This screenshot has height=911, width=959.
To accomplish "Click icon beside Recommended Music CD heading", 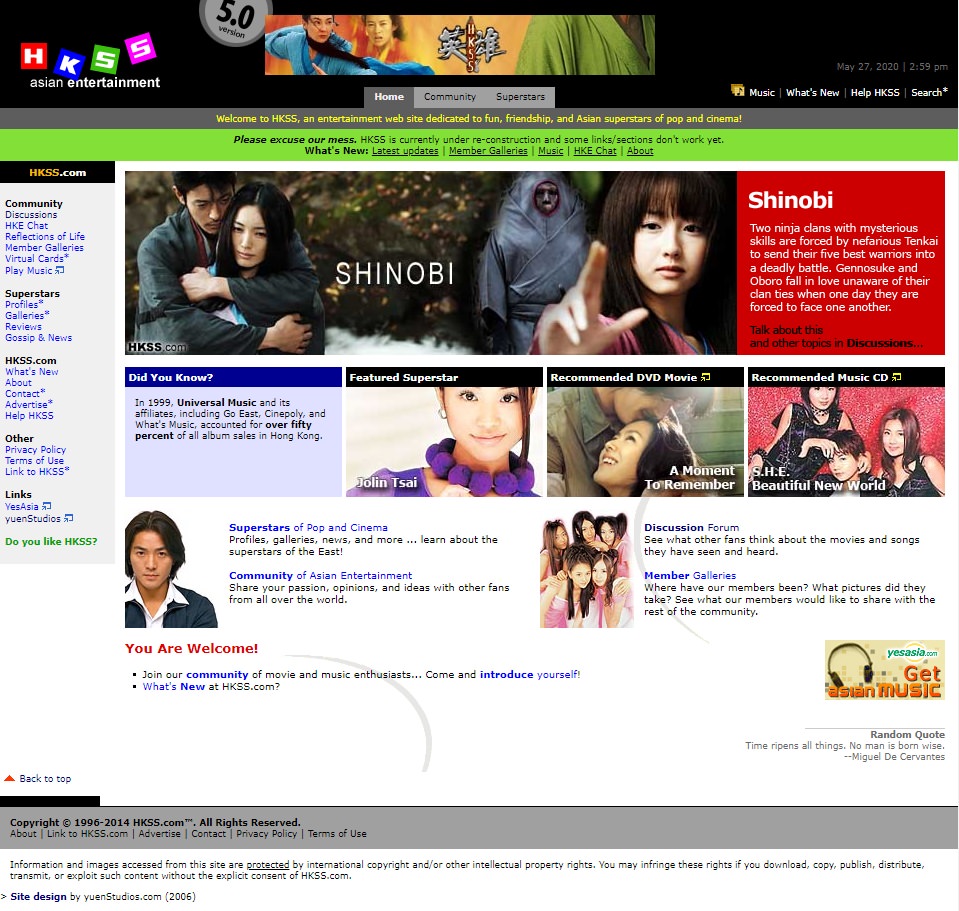I will [897, 377].
